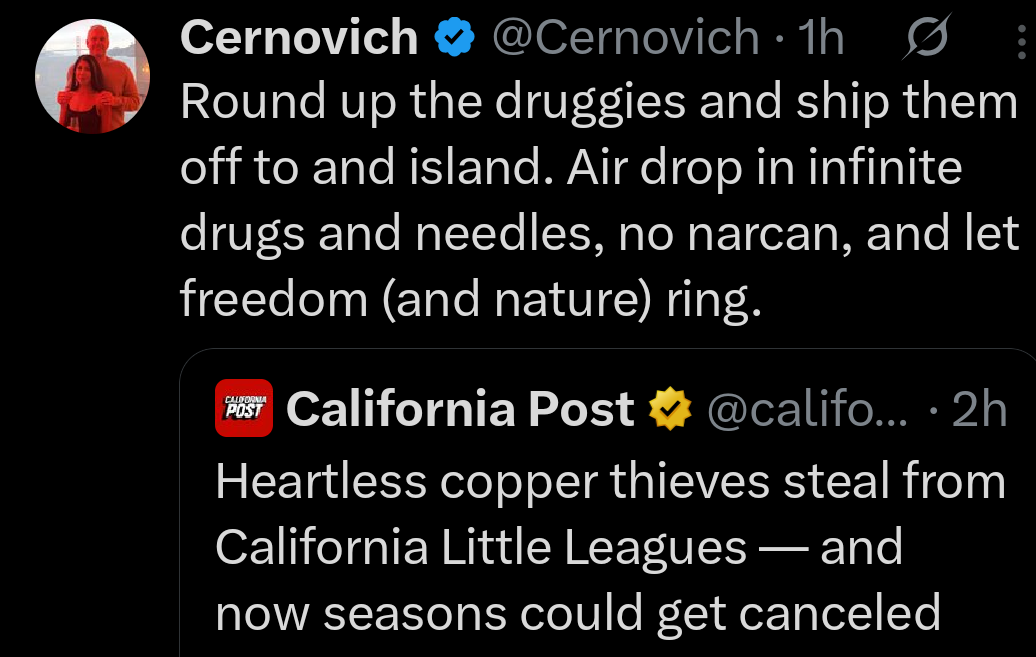
Task: Open the "Heartless copper thieves" headline
Action: tap(610, 482)
